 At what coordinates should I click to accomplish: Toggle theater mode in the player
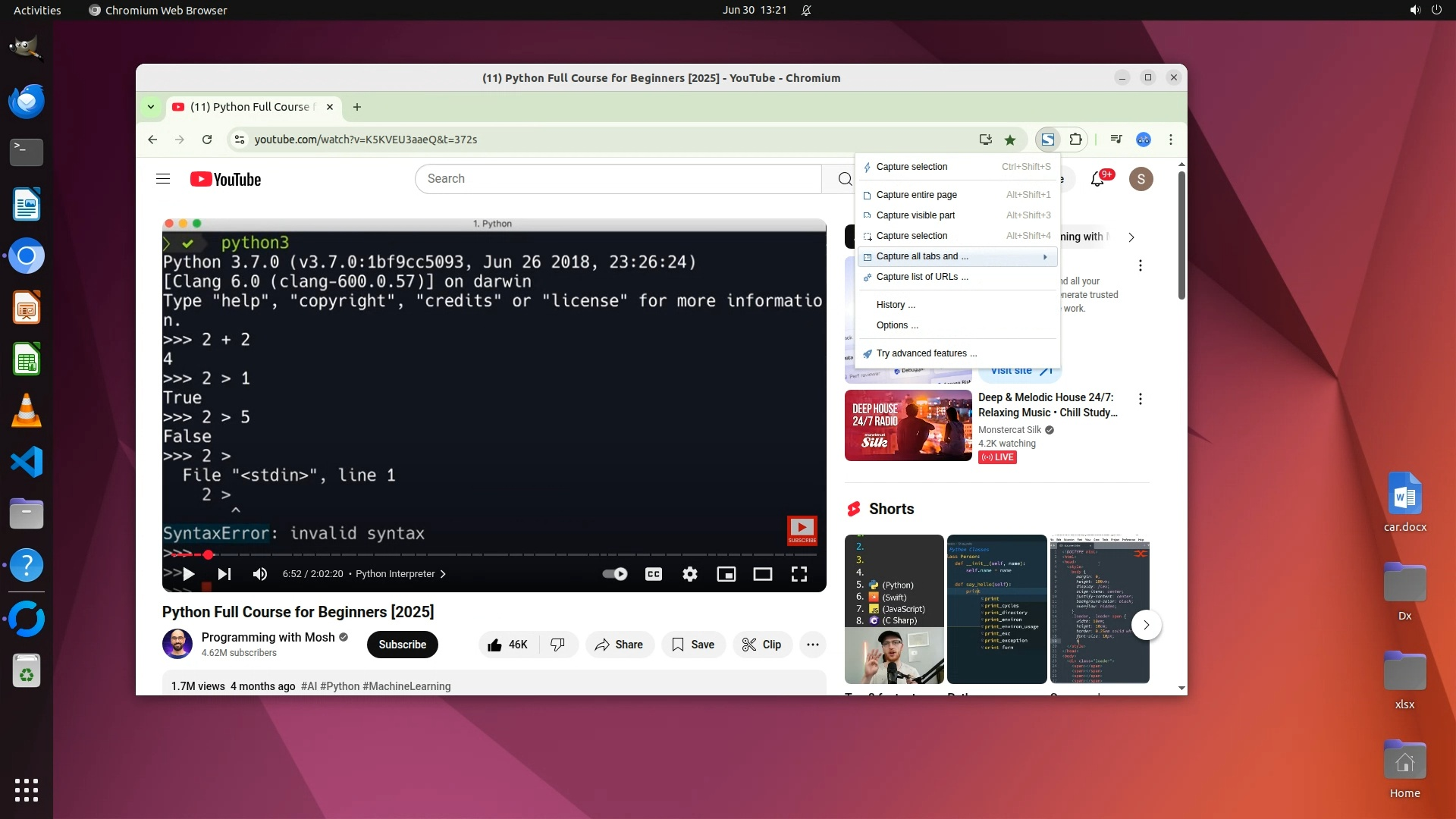(762, 574)
